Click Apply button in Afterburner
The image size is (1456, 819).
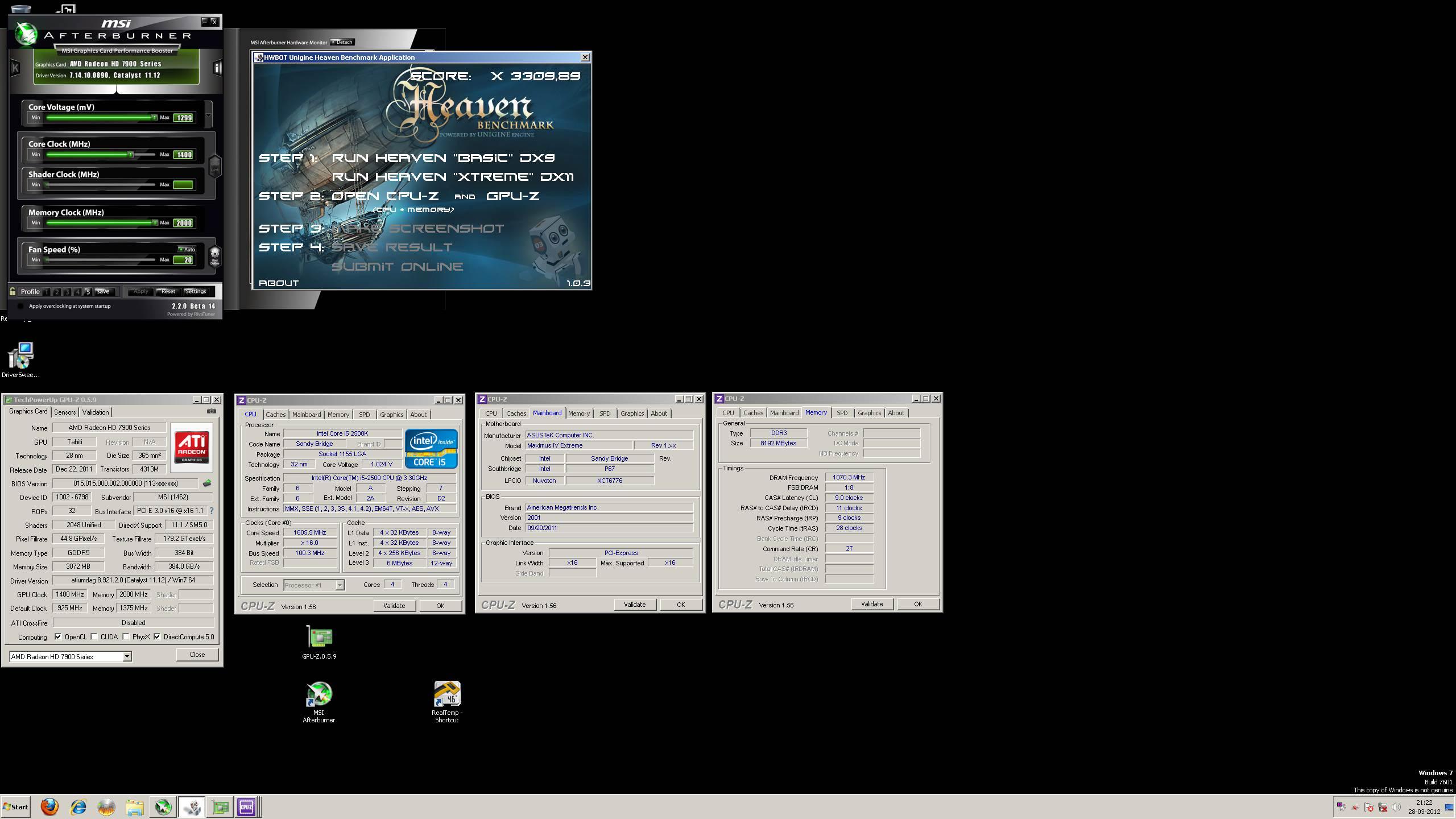click(140, 292)
